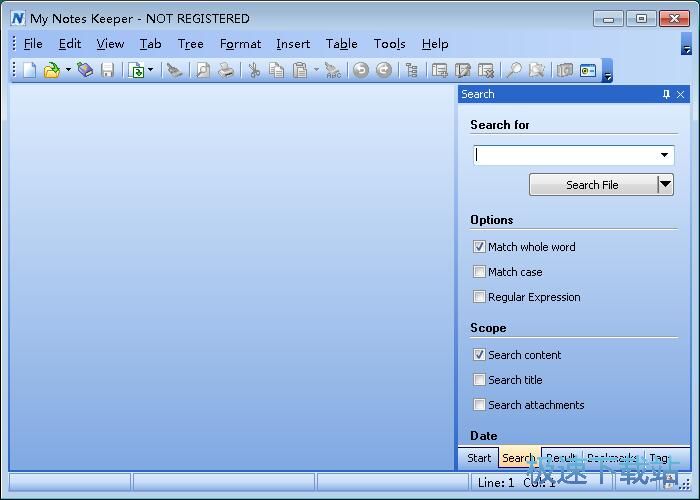Click the scissors cut icon
The height and width of the screenshot is (500, 700).
coord(254,70)
